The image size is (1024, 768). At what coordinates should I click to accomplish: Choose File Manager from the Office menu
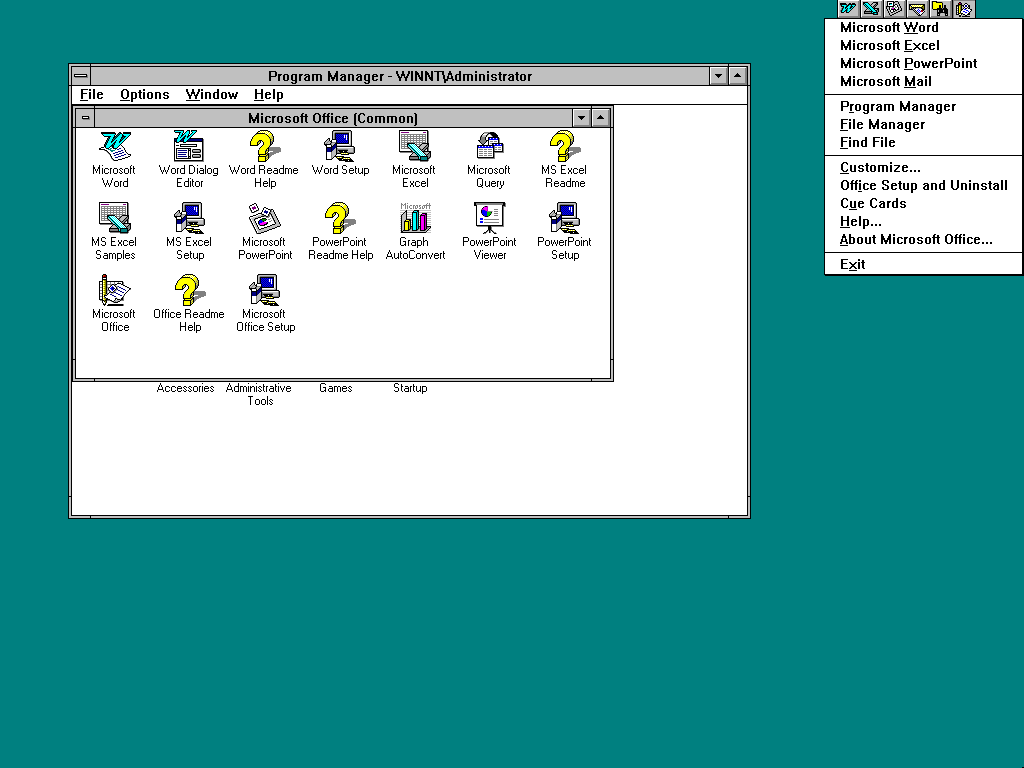click(x=882, y=125)
